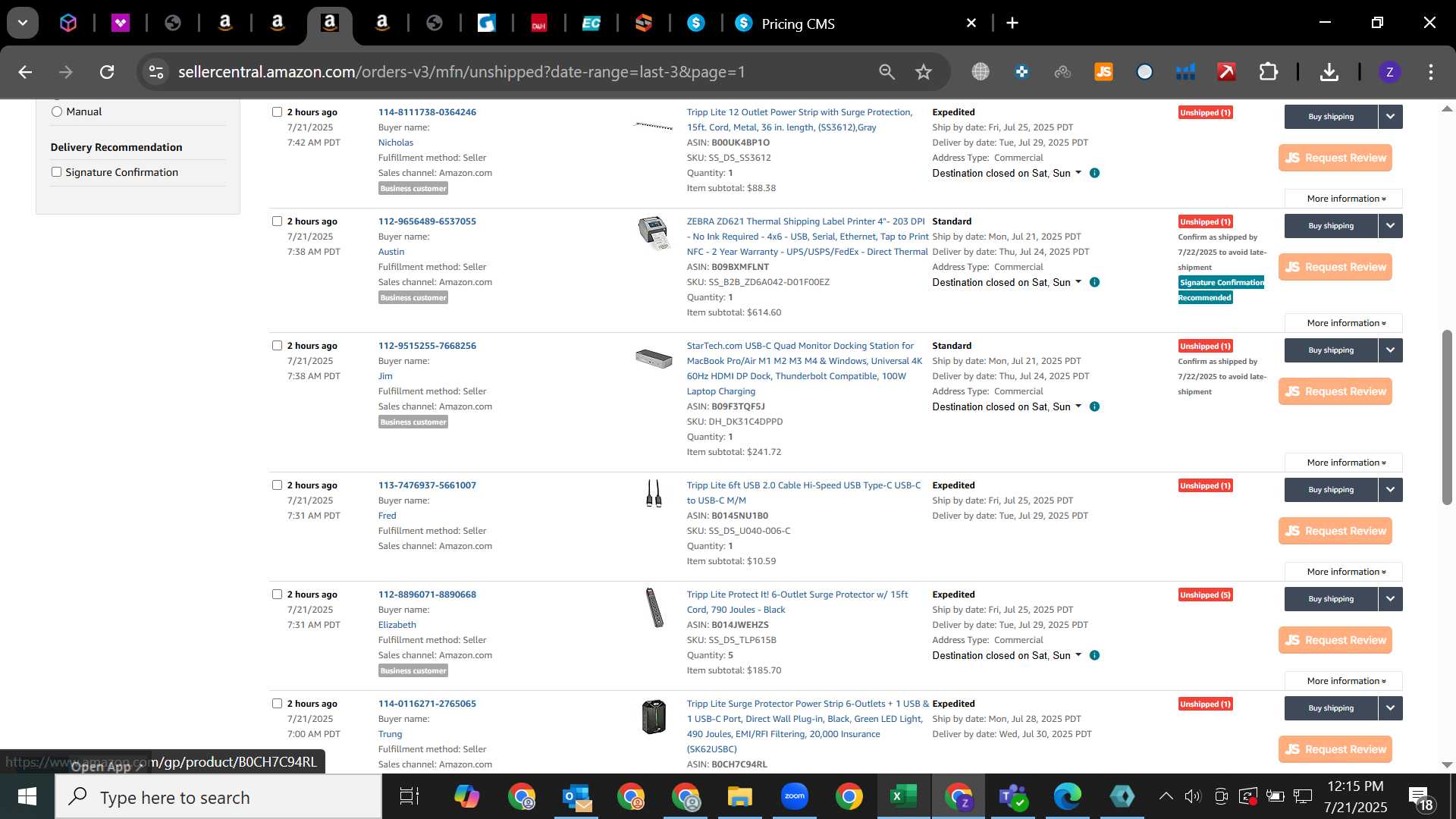Reload the current page
The image size is (1456, 819).
pos(107,72)
